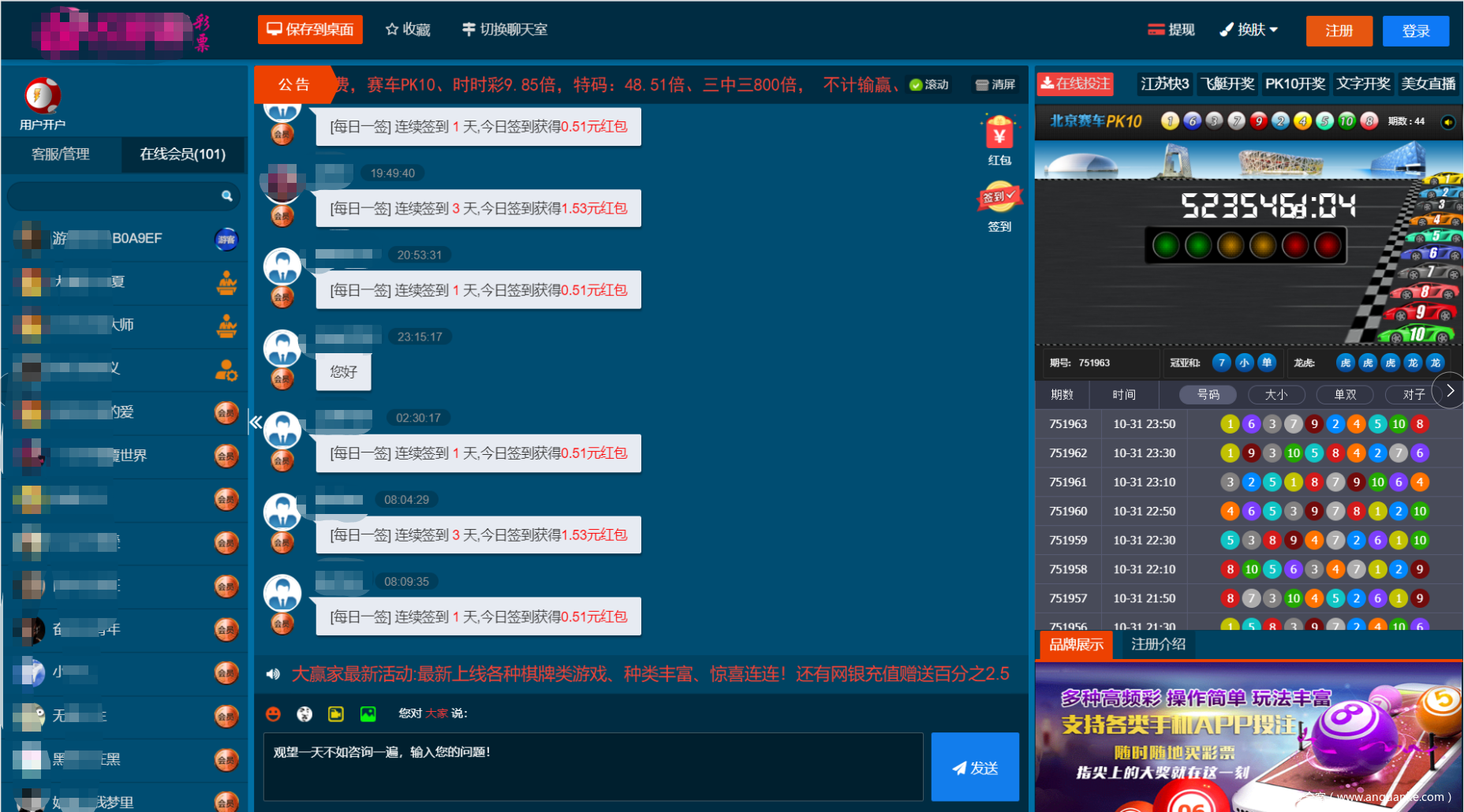This screenshot has height=812, width=1464.
Task: Click the 会员 badge on the 爱 row
Action: pyautogui.click(x=226, y=412)
